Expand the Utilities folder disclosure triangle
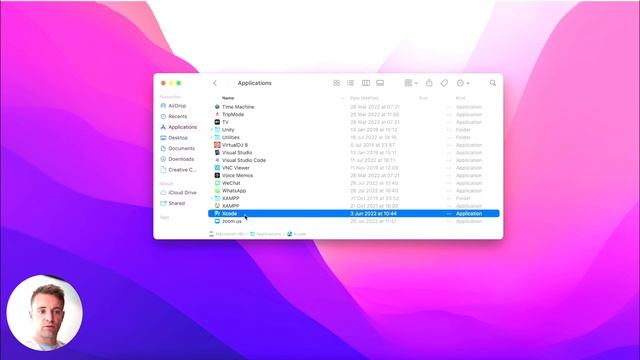 211,138
